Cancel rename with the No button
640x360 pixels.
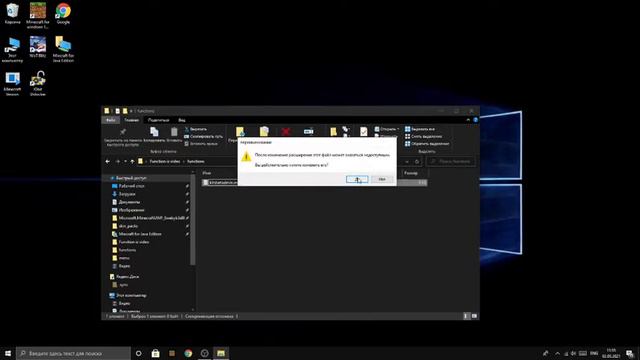coord(382,179)
